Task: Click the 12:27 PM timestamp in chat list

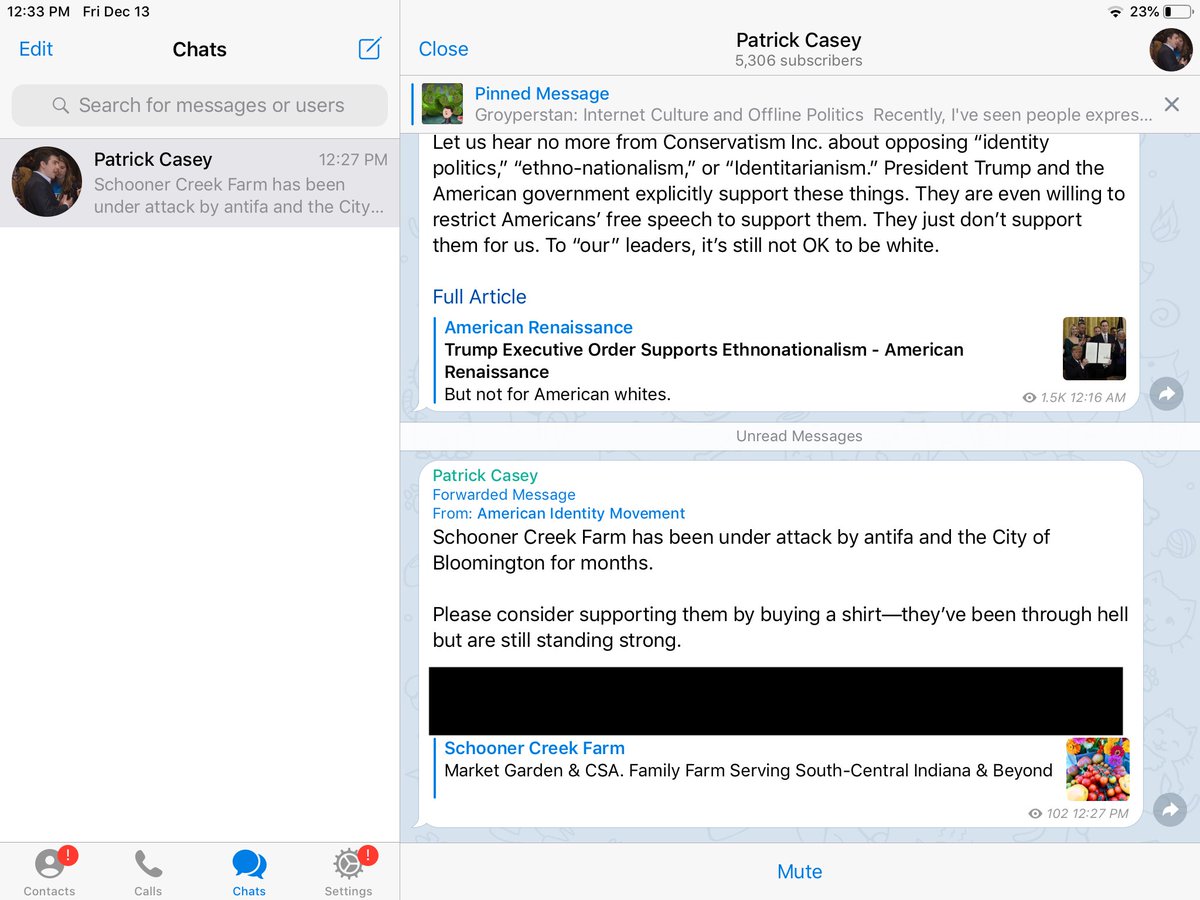Action: [x=353, y=160]
